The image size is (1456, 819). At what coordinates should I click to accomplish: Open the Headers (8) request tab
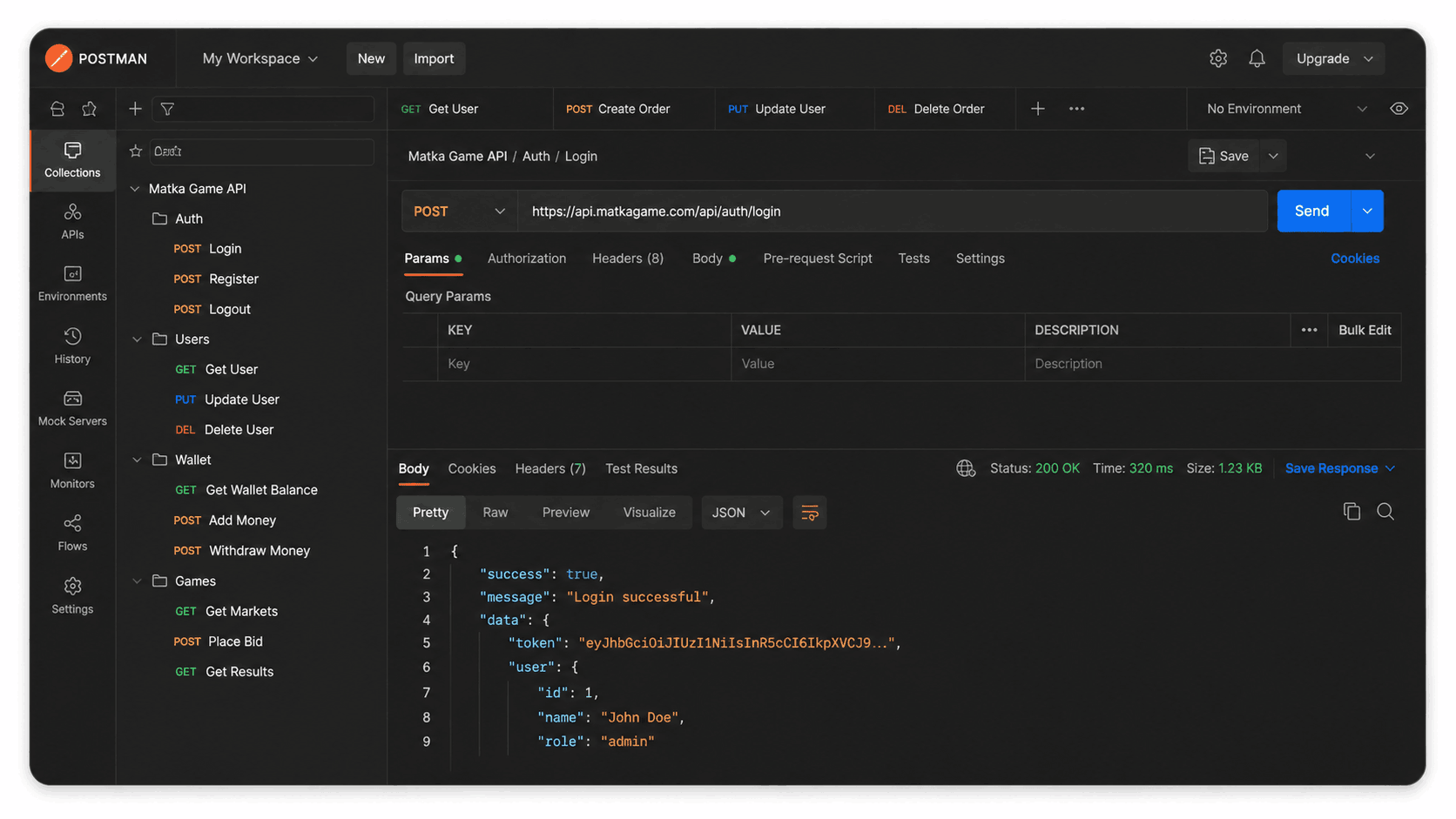click(628, 258)
